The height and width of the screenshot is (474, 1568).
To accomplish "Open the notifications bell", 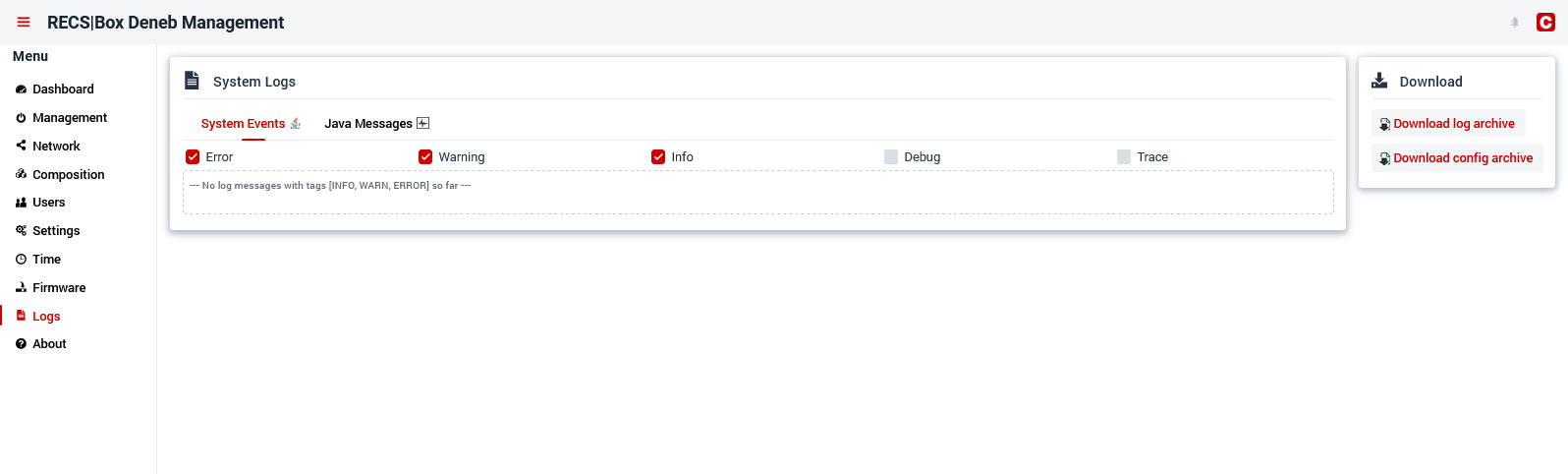I will 1515,22.
